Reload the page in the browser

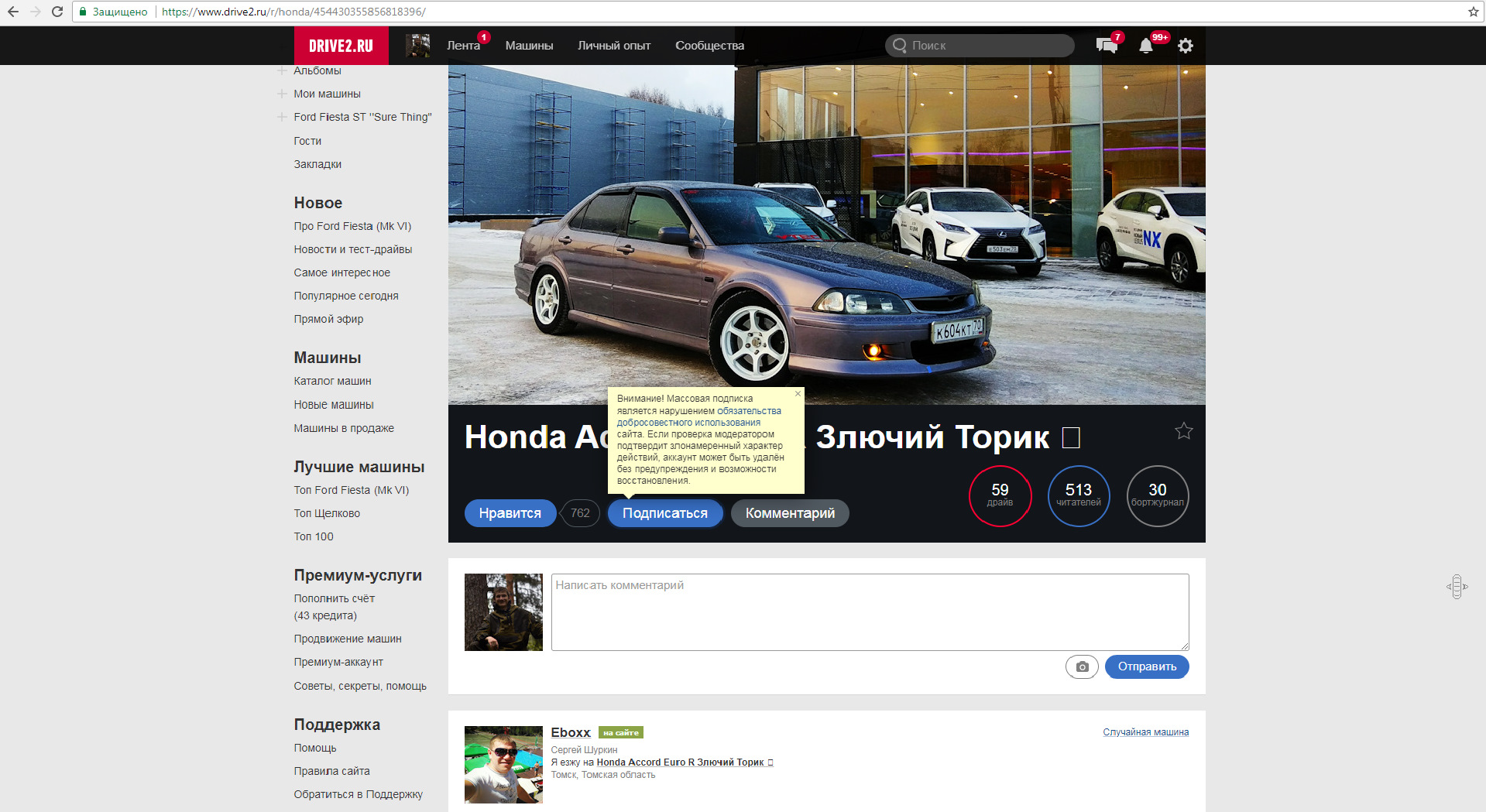[57, 12]
